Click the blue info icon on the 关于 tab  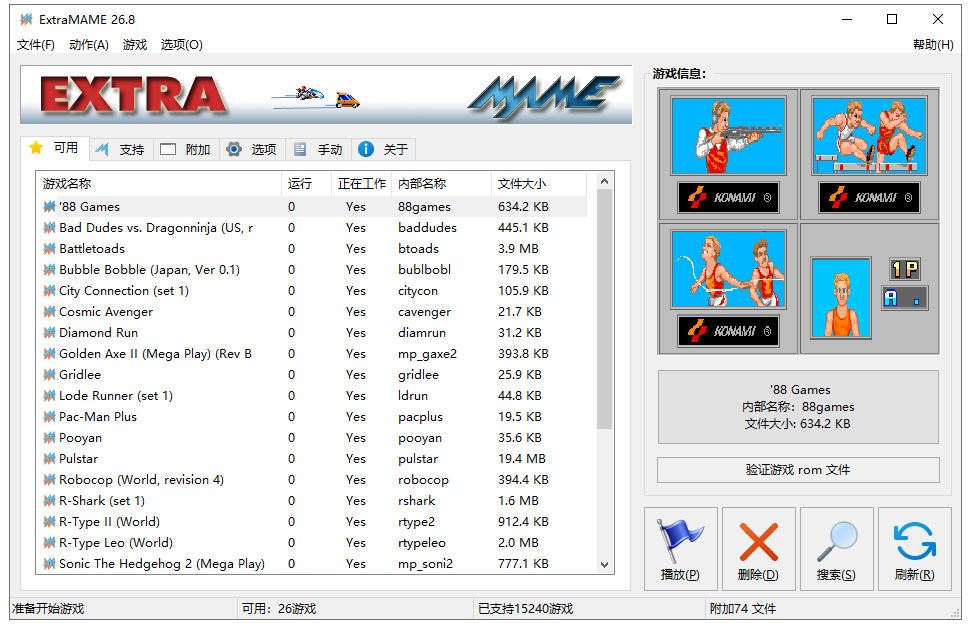366,149
